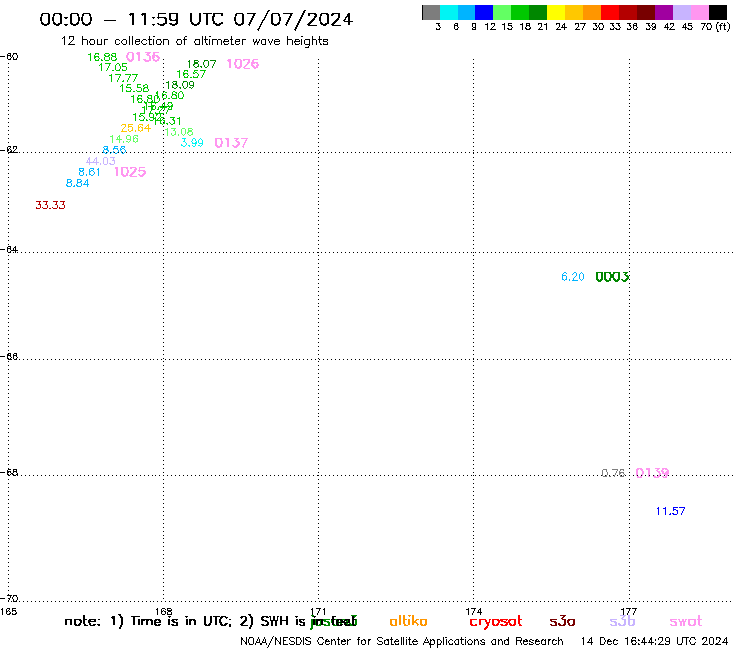
Task: Select the cyan reading 3.99
Action: click(x=192, y=143)
